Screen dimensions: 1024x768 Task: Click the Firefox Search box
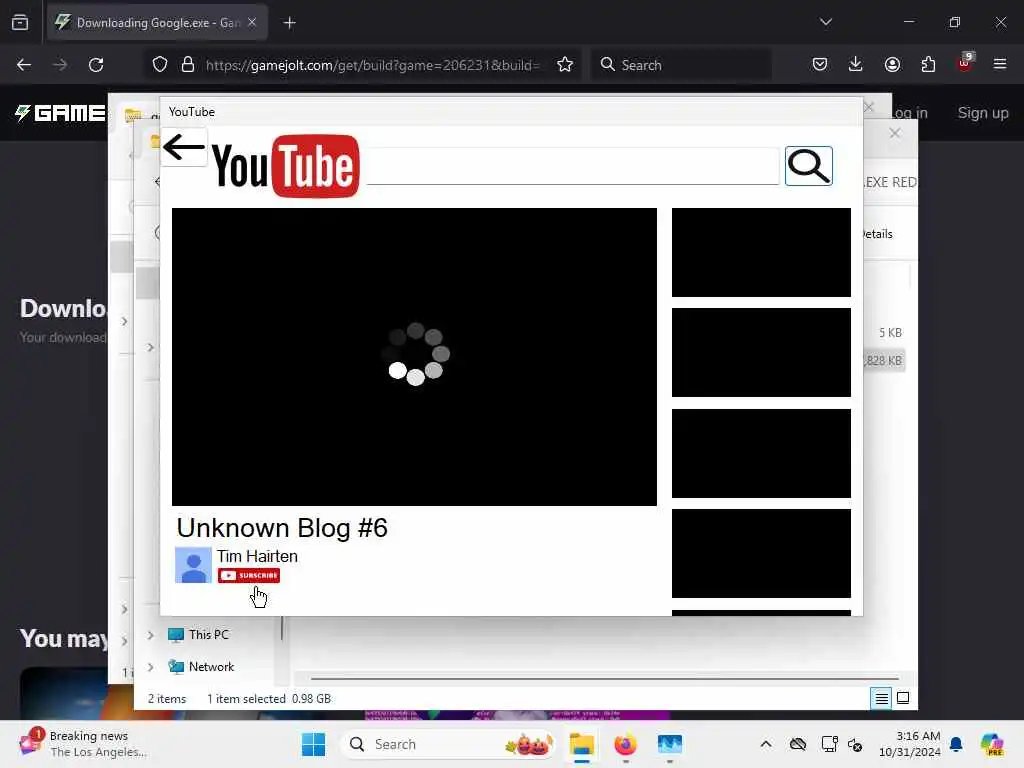click(x=681, y=65)
